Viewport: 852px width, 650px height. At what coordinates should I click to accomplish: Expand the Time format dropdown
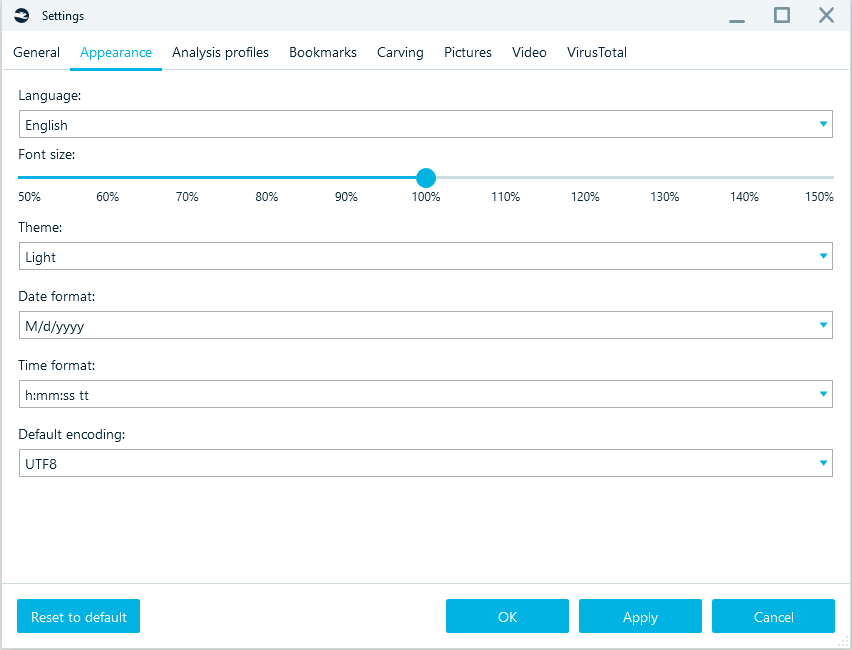click(426, 395)
